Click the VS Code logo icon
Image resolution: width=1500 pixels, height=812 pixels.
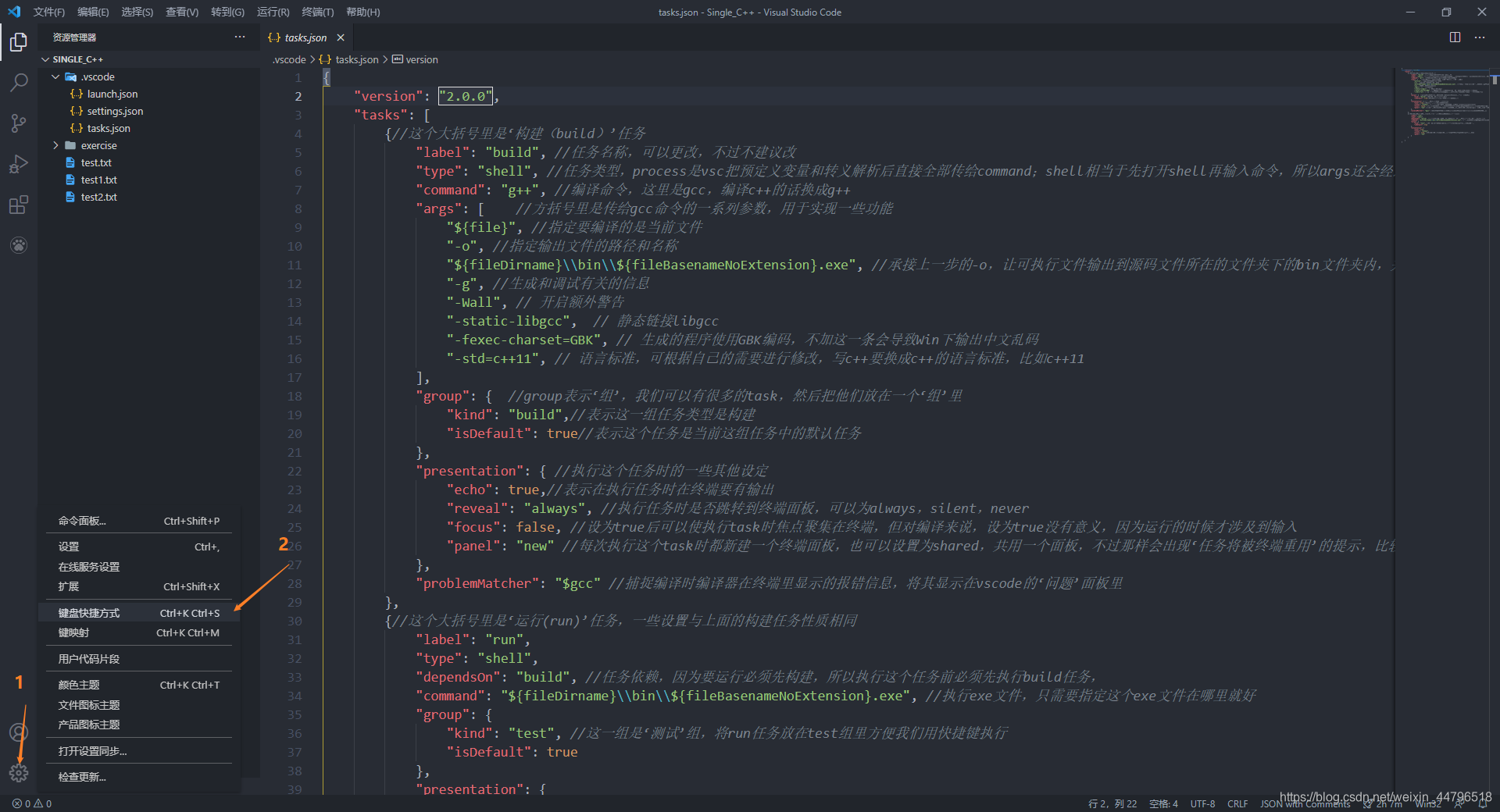(x=14, y=12)
